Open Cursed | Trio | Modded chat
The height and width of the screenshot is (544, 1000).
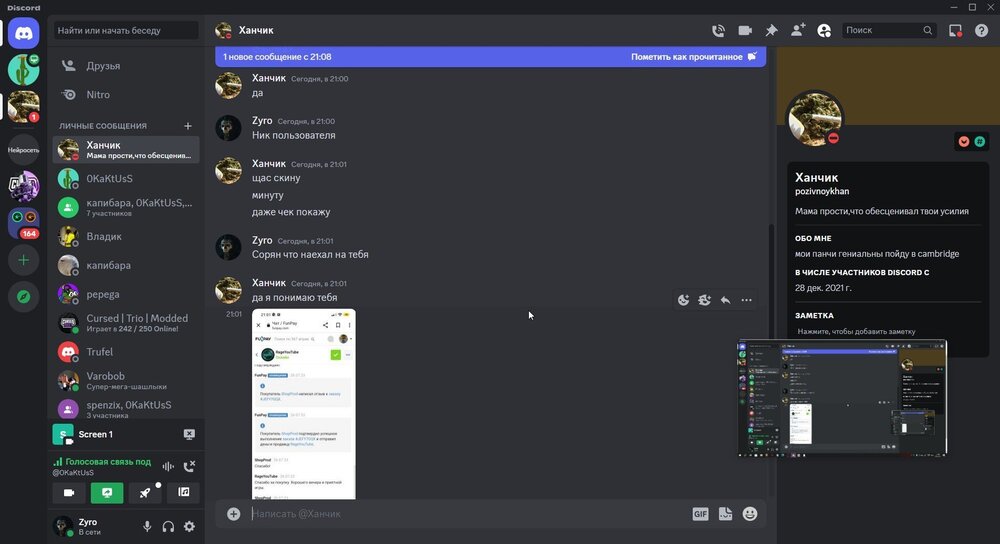[126, 323]
